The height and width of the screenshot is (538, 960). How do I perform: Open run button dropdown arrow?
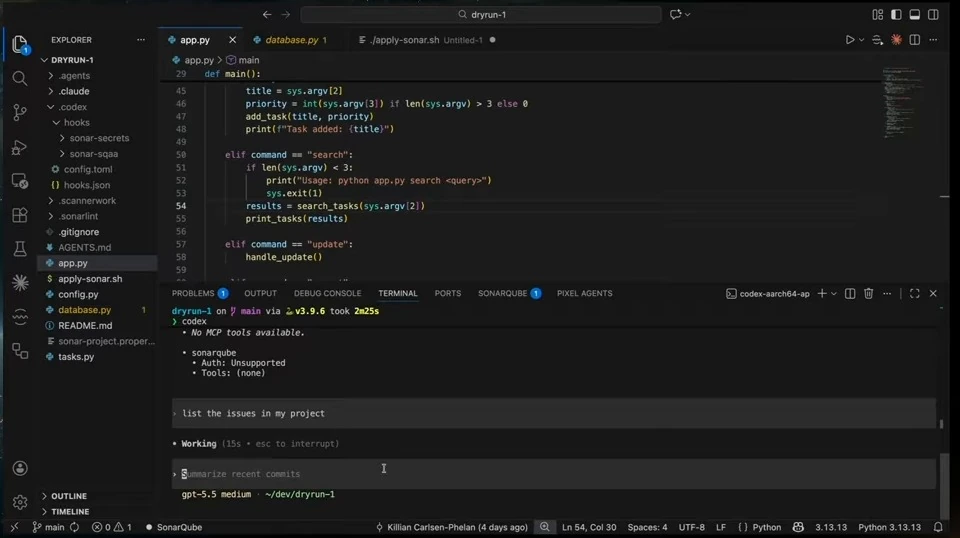pyautogui.click(x=861, y=40)
